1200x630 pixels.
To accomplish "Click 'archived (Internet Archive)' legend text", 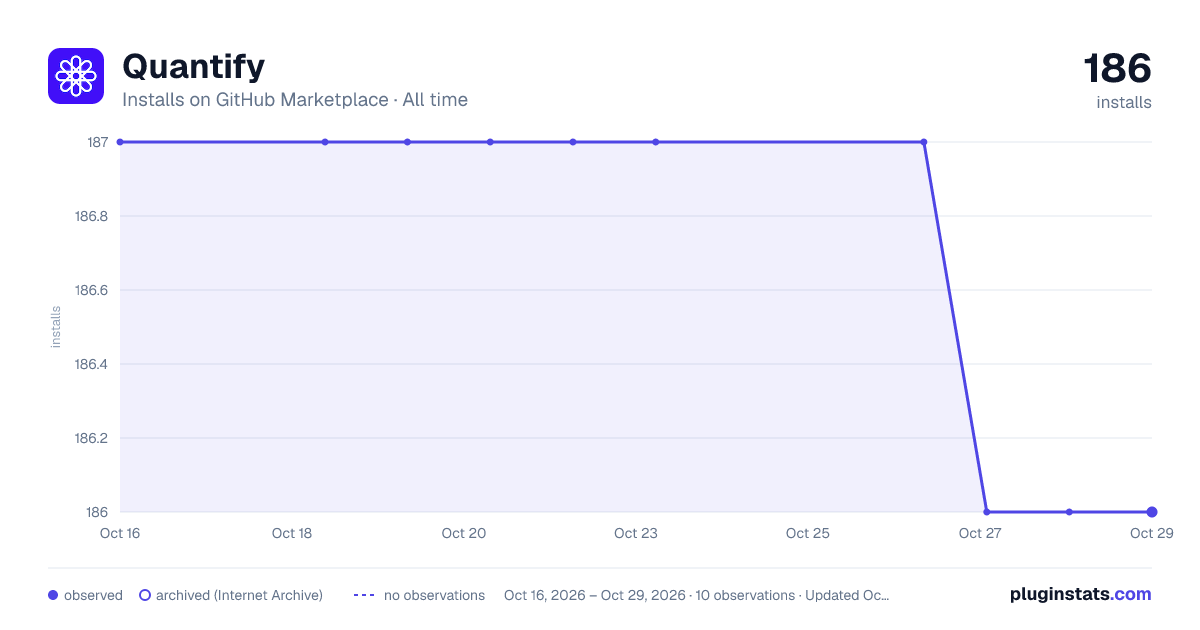I will pyautogui.click(x=239, y=595).
